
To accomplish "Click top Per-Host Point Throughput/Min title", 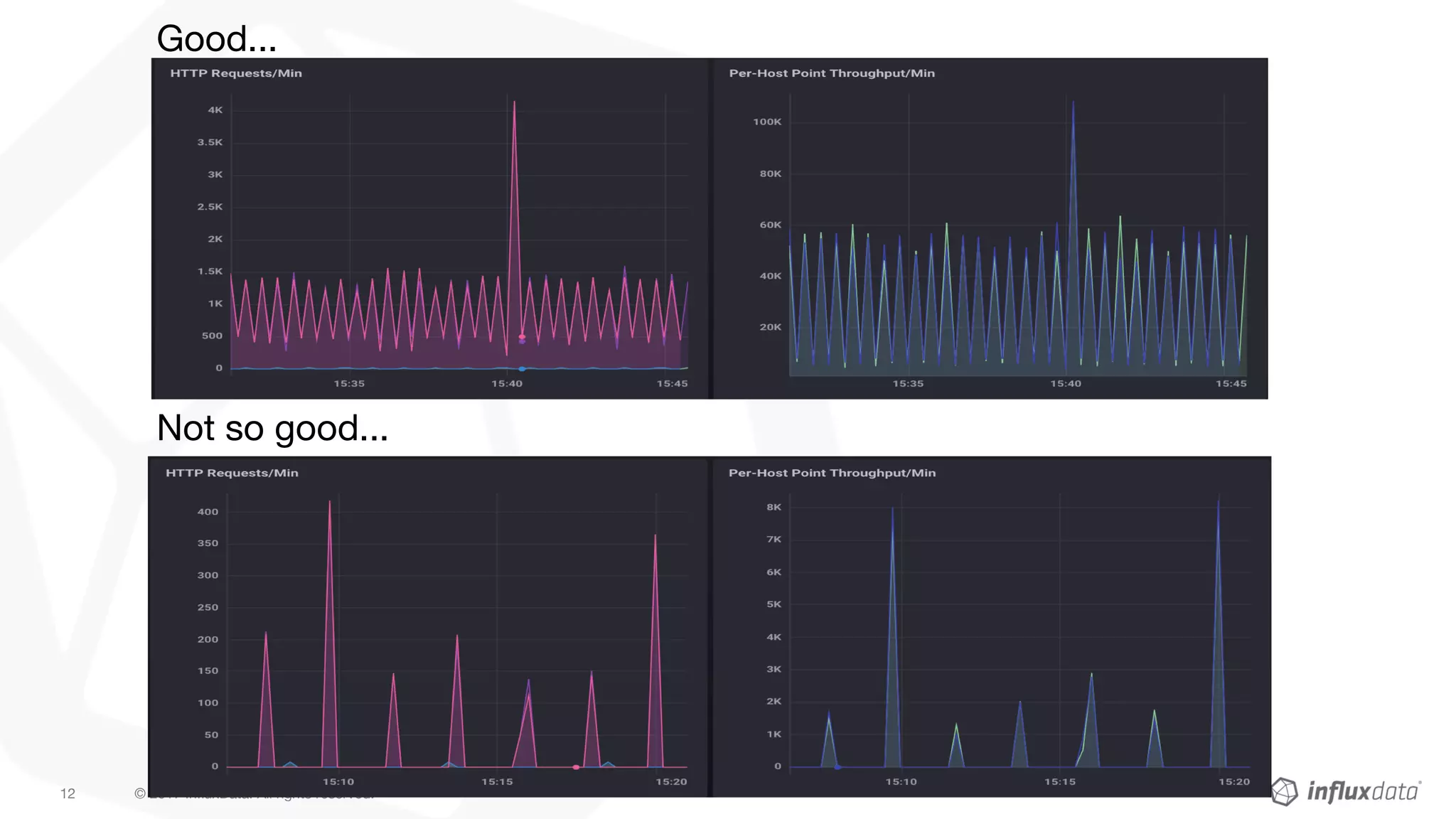I will tap(831, 73).
